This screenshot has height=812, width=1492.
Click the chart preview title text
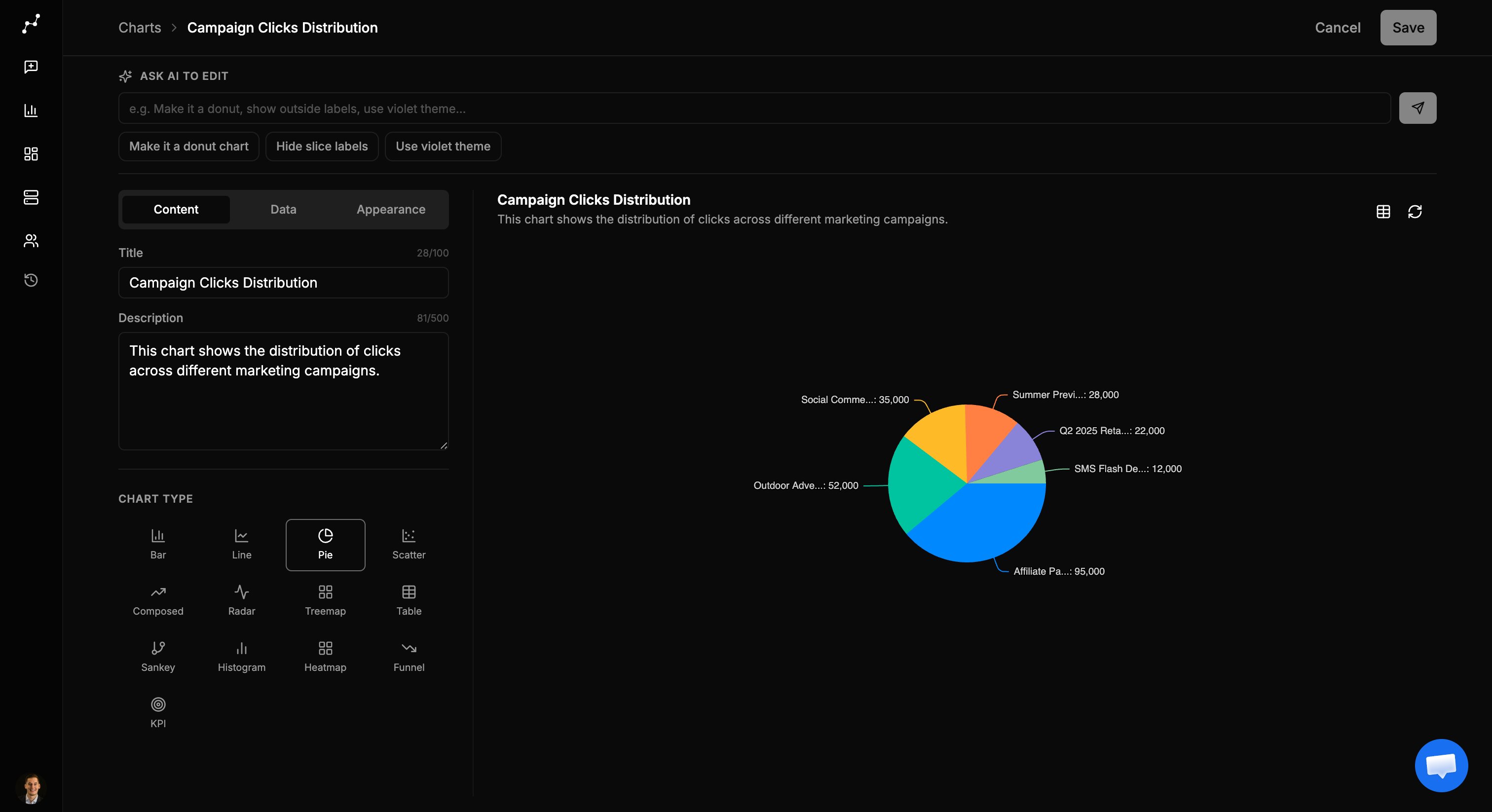[594, 200]
